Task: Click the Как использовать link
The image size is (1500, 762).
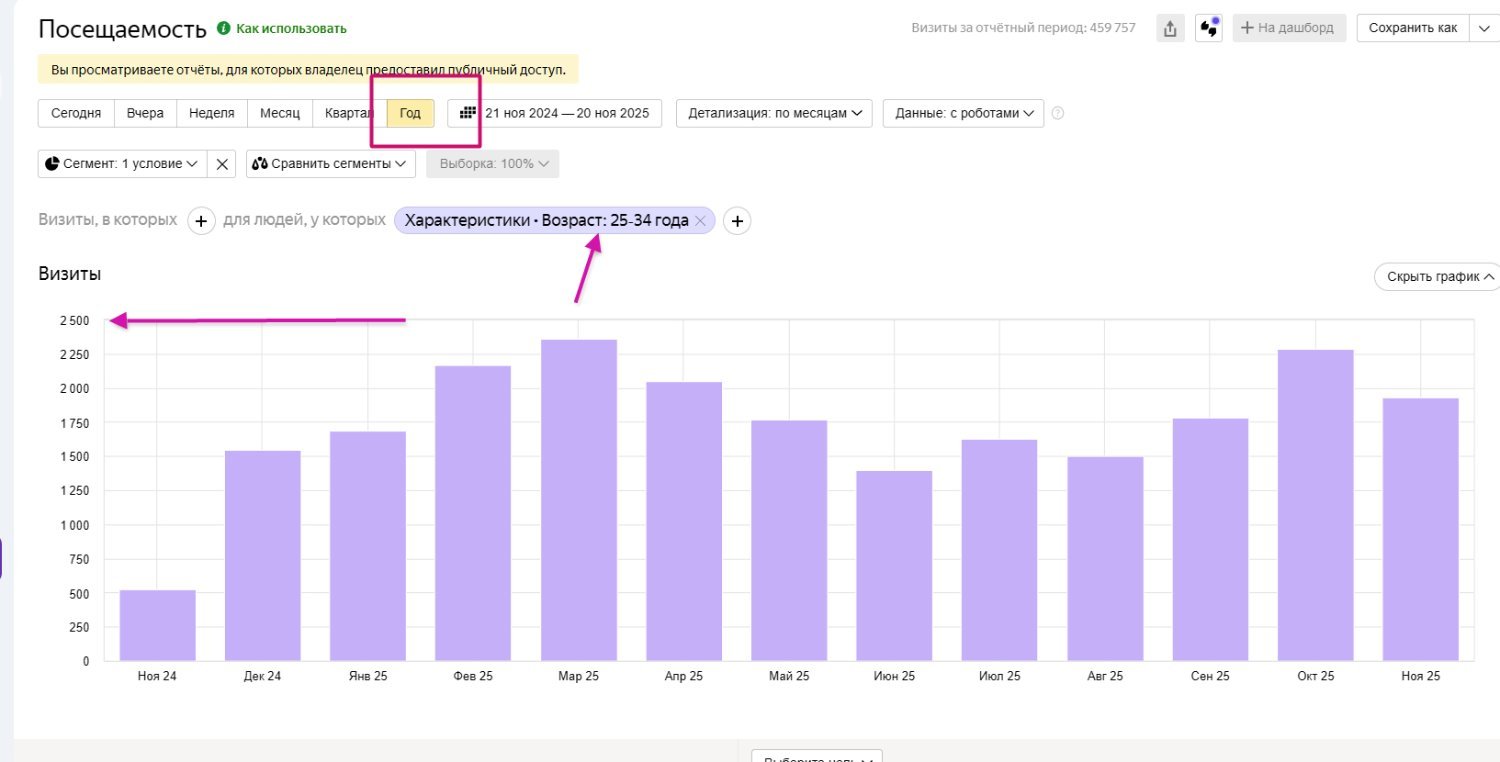Action: (x=291, y=28)
